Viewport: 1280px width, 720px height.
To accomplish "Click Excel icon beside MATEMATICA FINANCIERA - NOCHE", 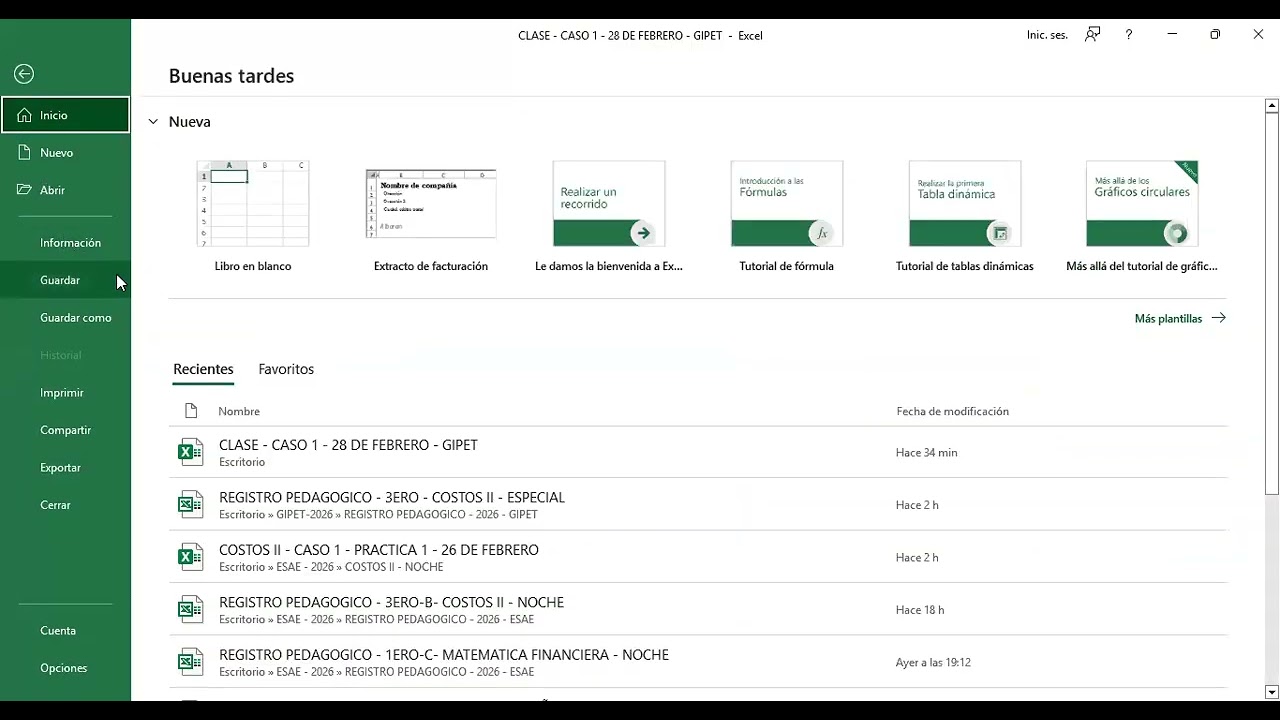I will [190, 662].
